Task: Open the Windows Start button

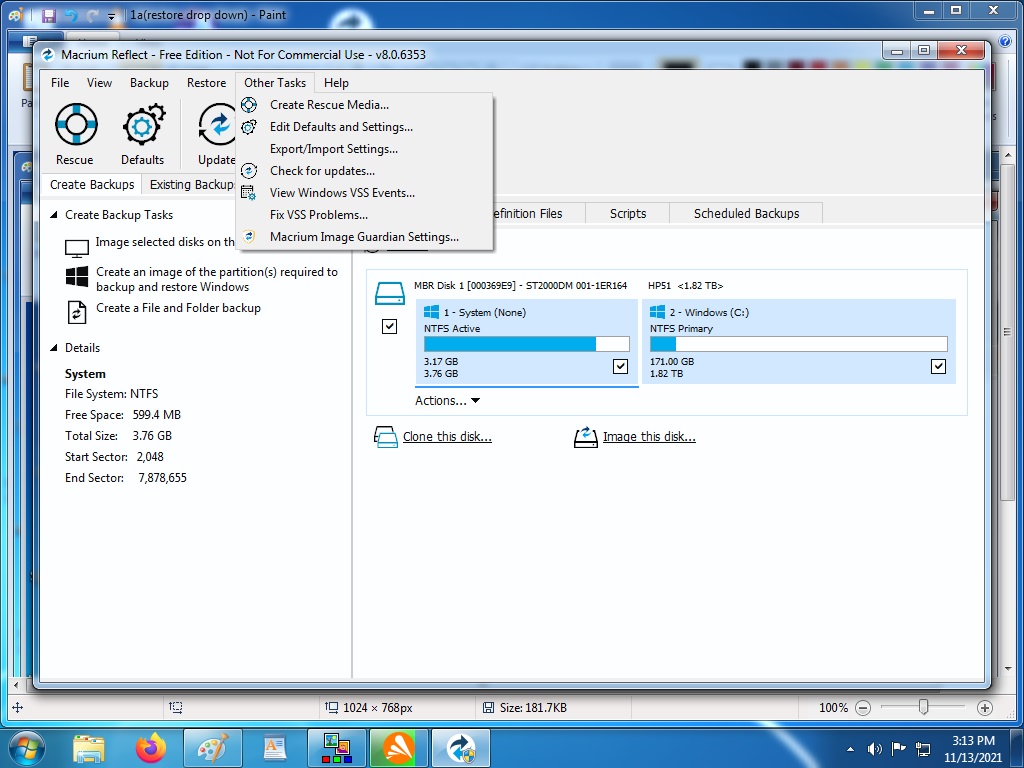Action: pyautogui.click(x=27, y=748)
